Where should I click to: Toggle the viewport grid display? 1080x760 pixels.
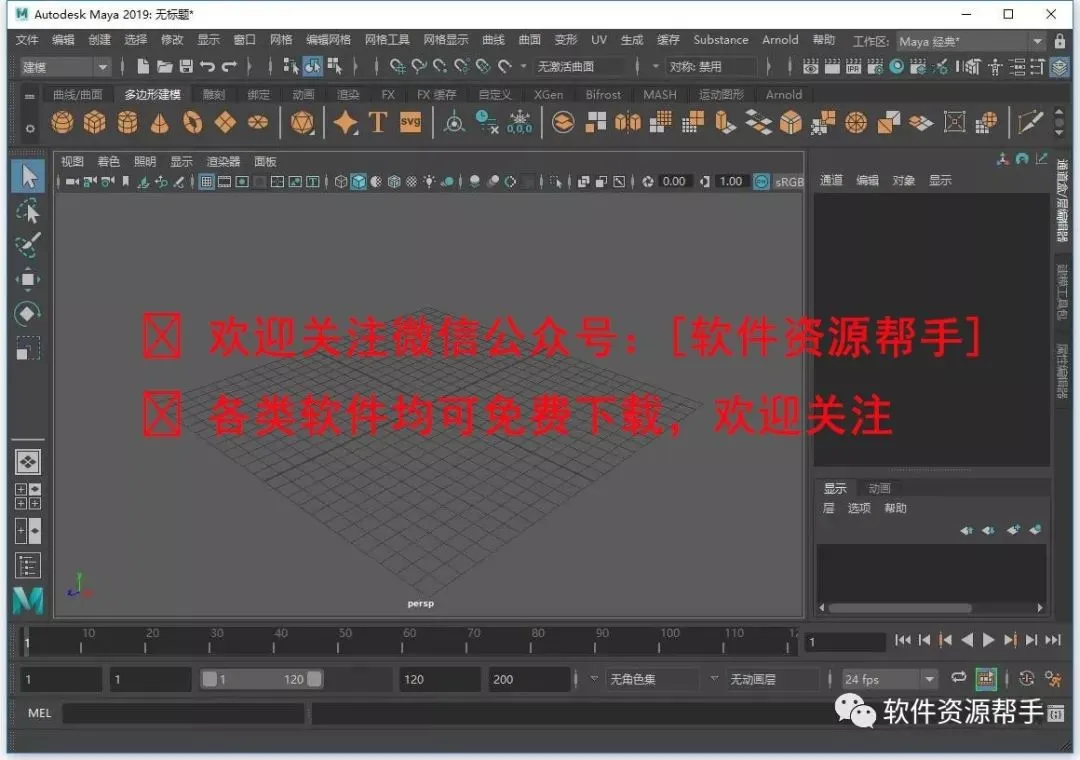(x=207, y=182)
